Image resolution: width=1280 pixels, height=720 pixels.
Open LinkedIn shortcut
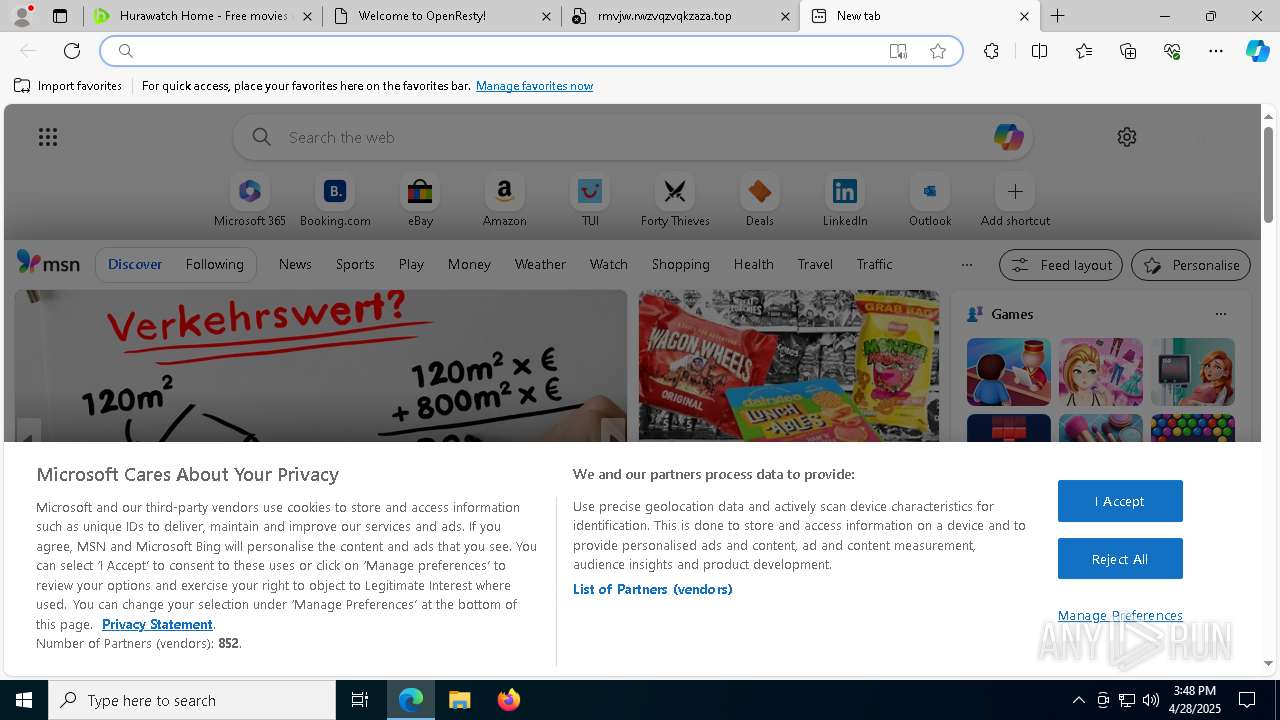click(x=845, y=201)
